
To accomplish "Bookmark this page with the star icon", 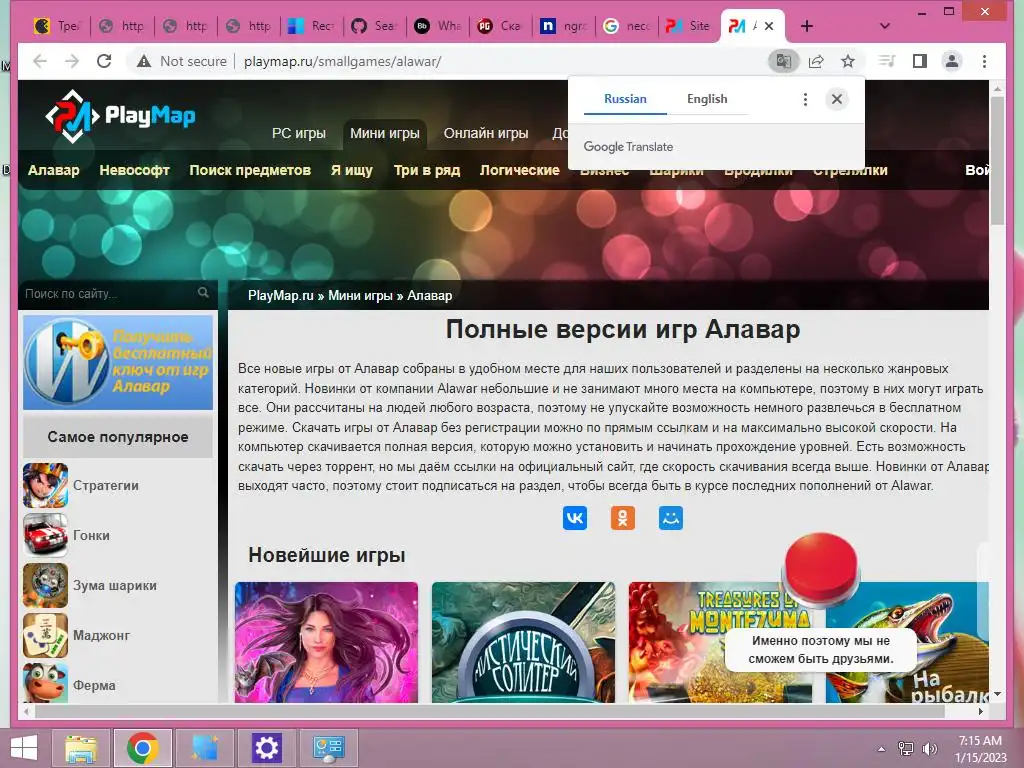I will (848, 61).
